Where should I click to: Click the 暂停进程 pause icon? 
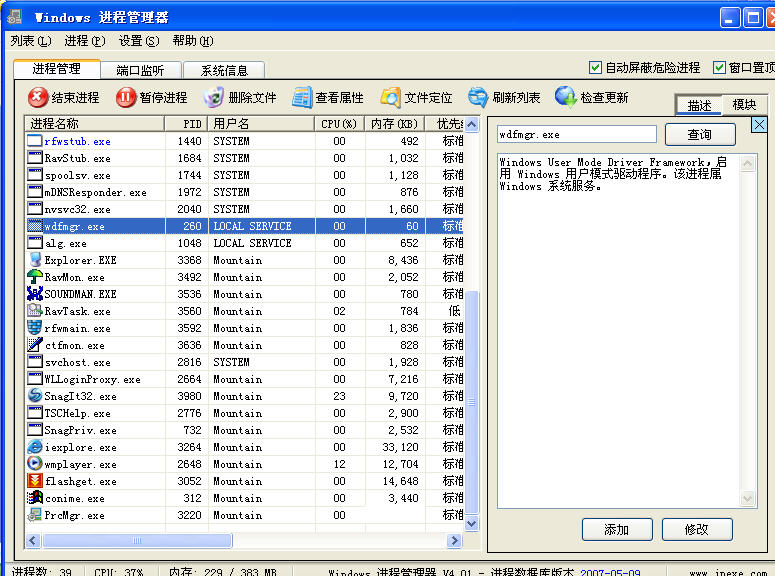(x=126, y=97)
